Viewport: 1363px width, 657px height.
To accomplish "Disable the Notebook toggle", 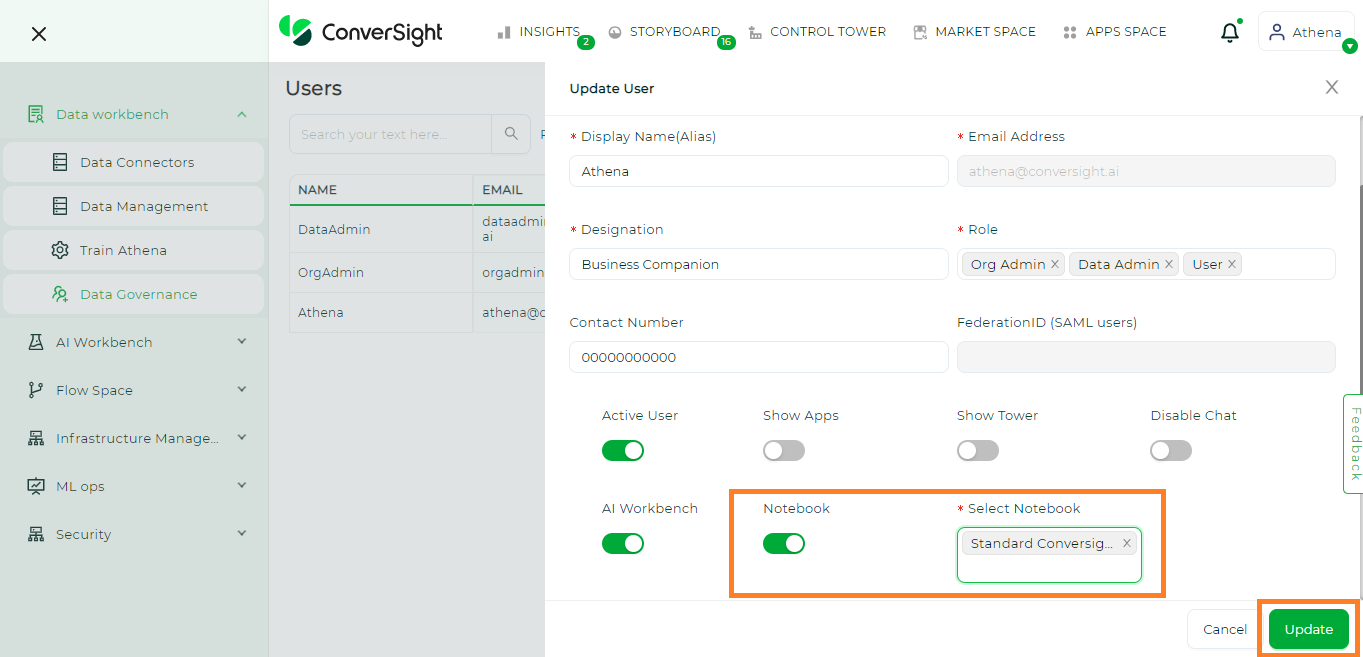I will point(783,543).
